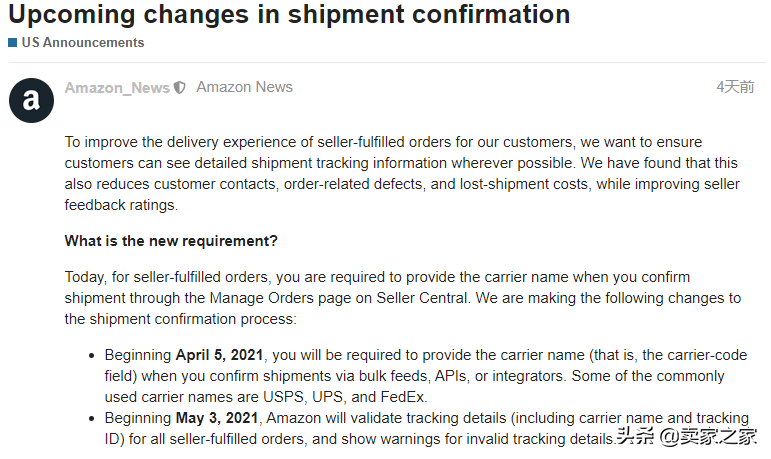Click the "Amazon News" user title label
The image size is (771, 459).
coord(244,87)
